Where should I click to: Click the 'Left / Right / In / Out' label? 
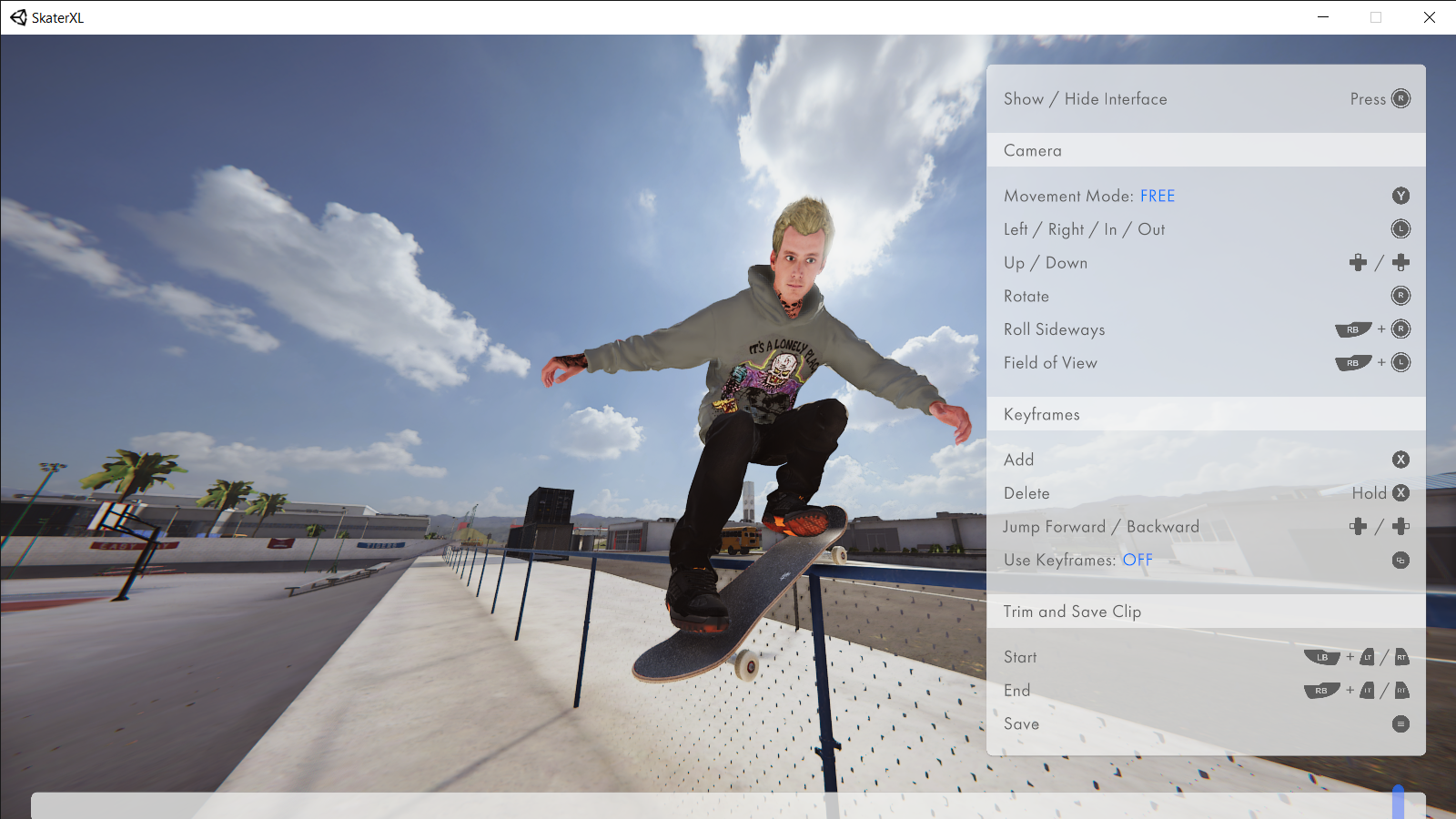(x=1085, y=229)
